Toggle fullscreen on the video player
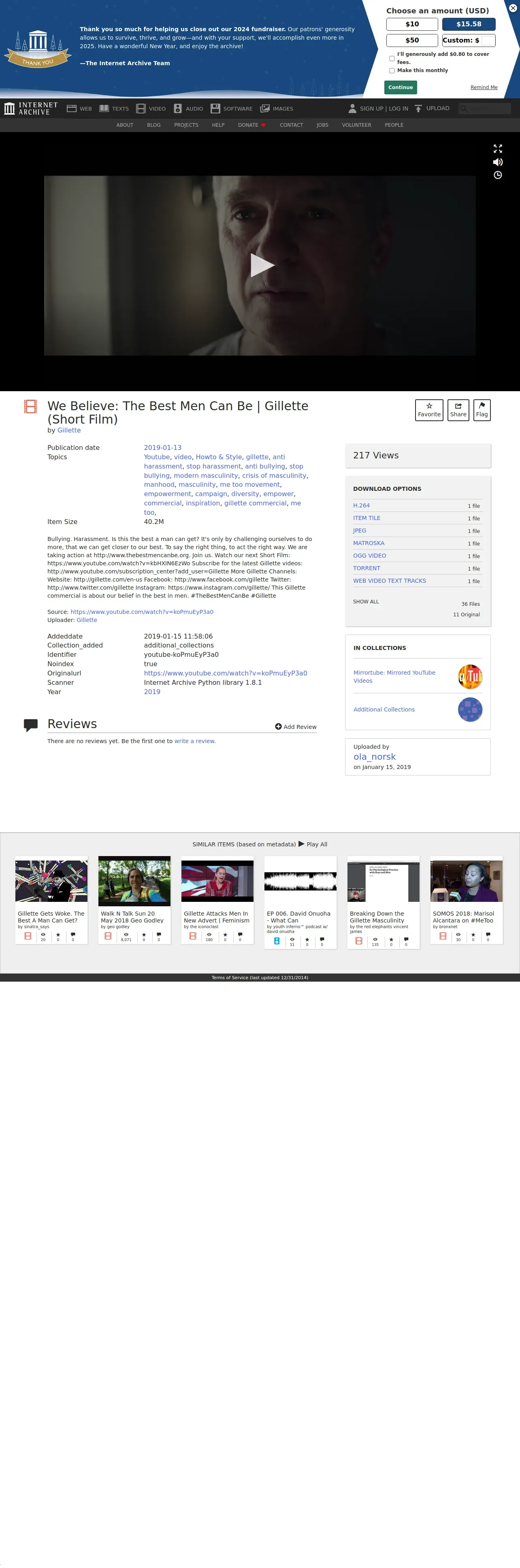The width and height of the screenshot is (520, 1568). pos(497,149)
